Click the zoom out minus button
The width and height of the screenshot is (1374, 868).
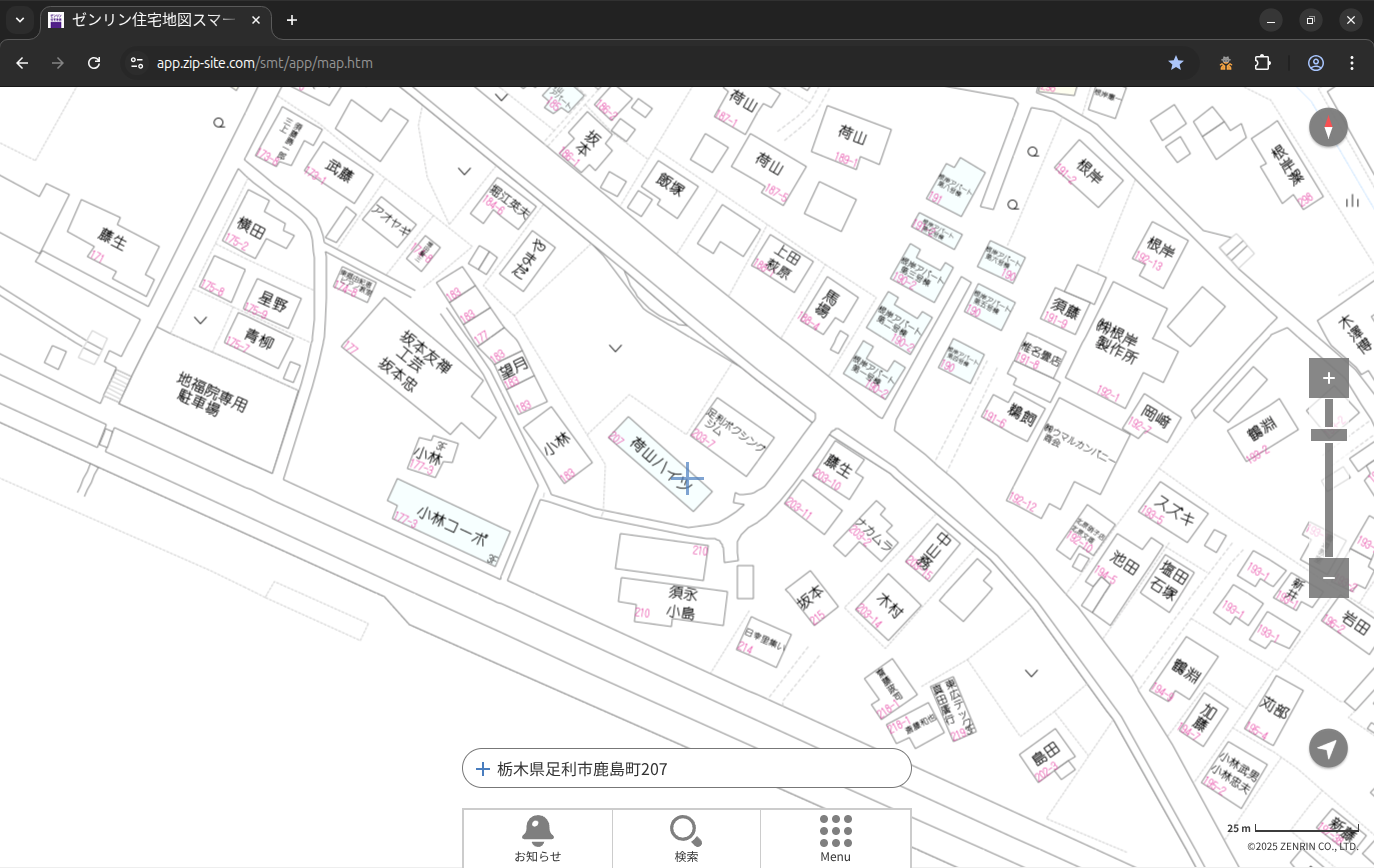[1328, 578]
